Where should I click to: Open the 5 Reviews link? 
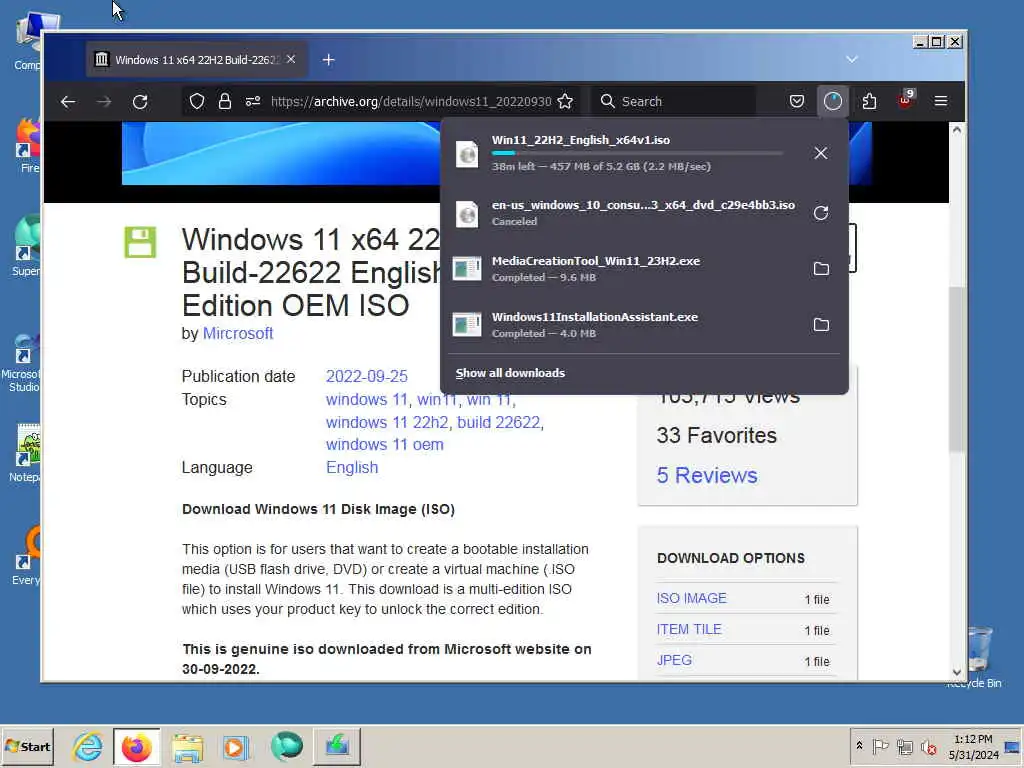pos(707,475)
